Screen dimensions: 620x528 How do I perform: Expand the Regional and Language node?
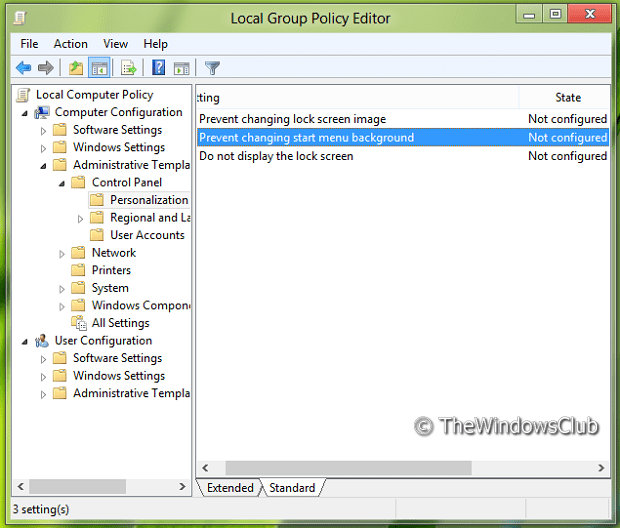point(80,219)
